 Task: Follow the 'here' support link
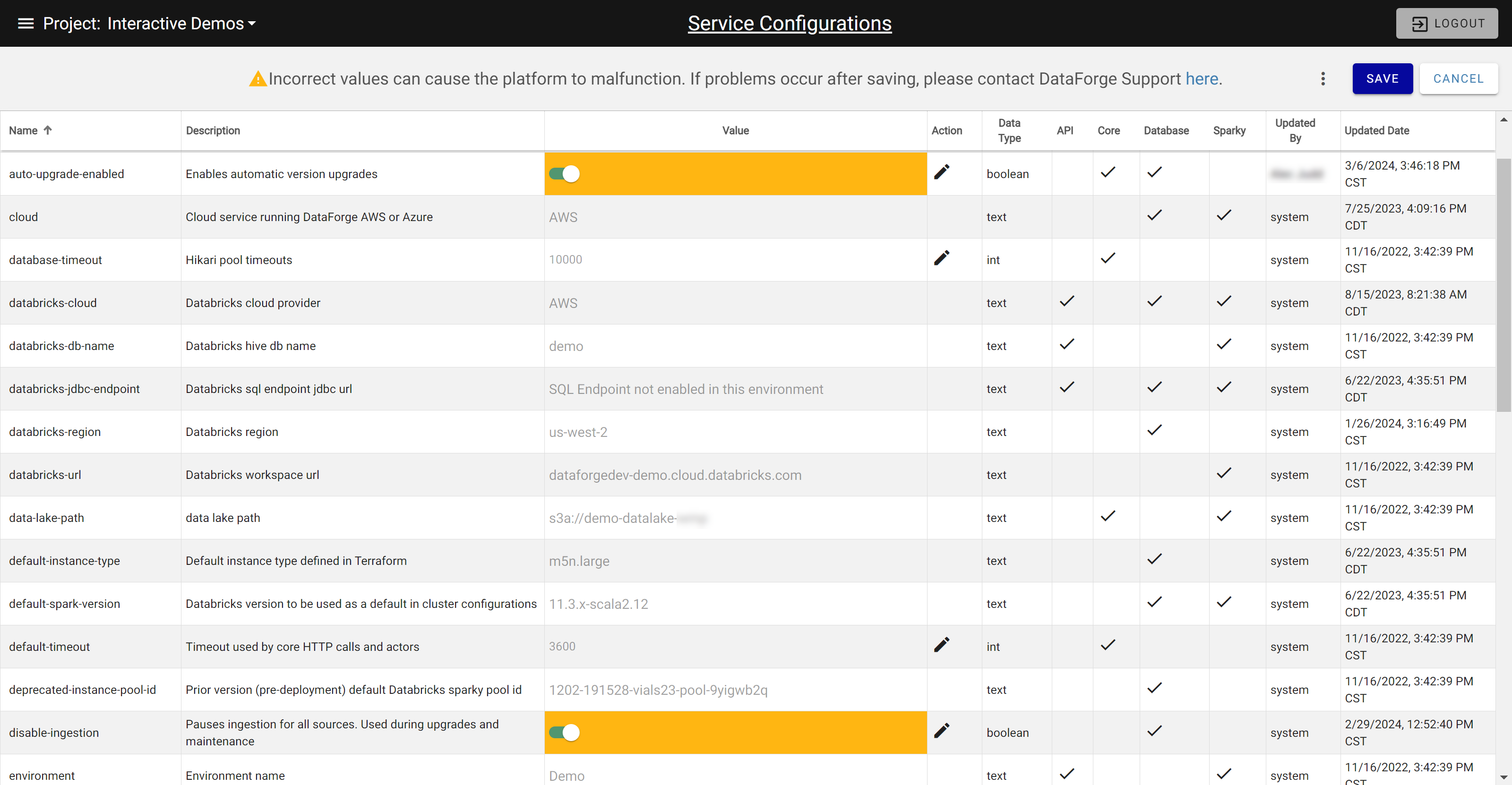point(1202,78)
